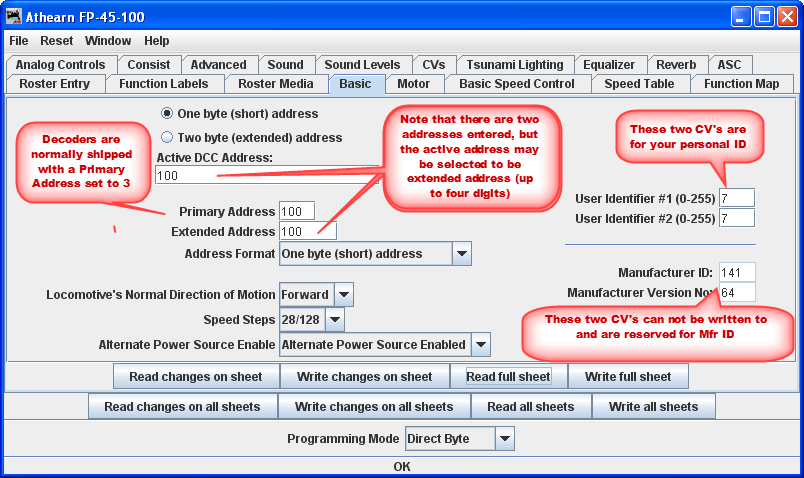
Task: Open the Address Format dropdown
Action: tap(461, 254)
